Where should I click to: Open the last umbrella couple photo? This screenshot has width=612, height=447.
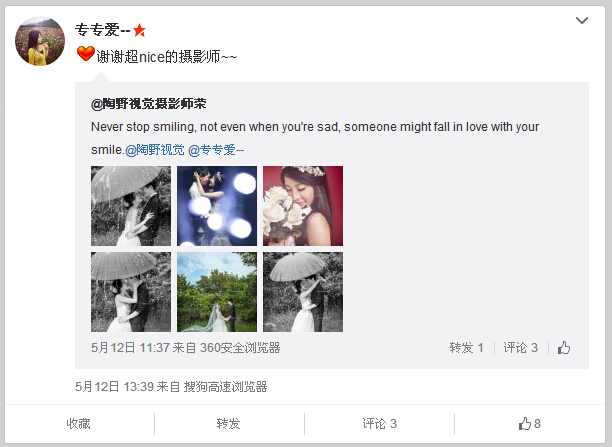click(x=303, y=292)
